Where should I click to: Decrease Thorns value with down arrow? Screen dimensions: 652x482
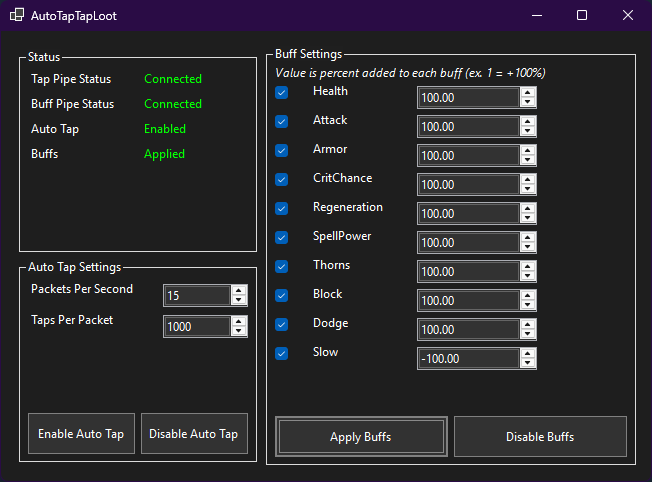(528, 277)
